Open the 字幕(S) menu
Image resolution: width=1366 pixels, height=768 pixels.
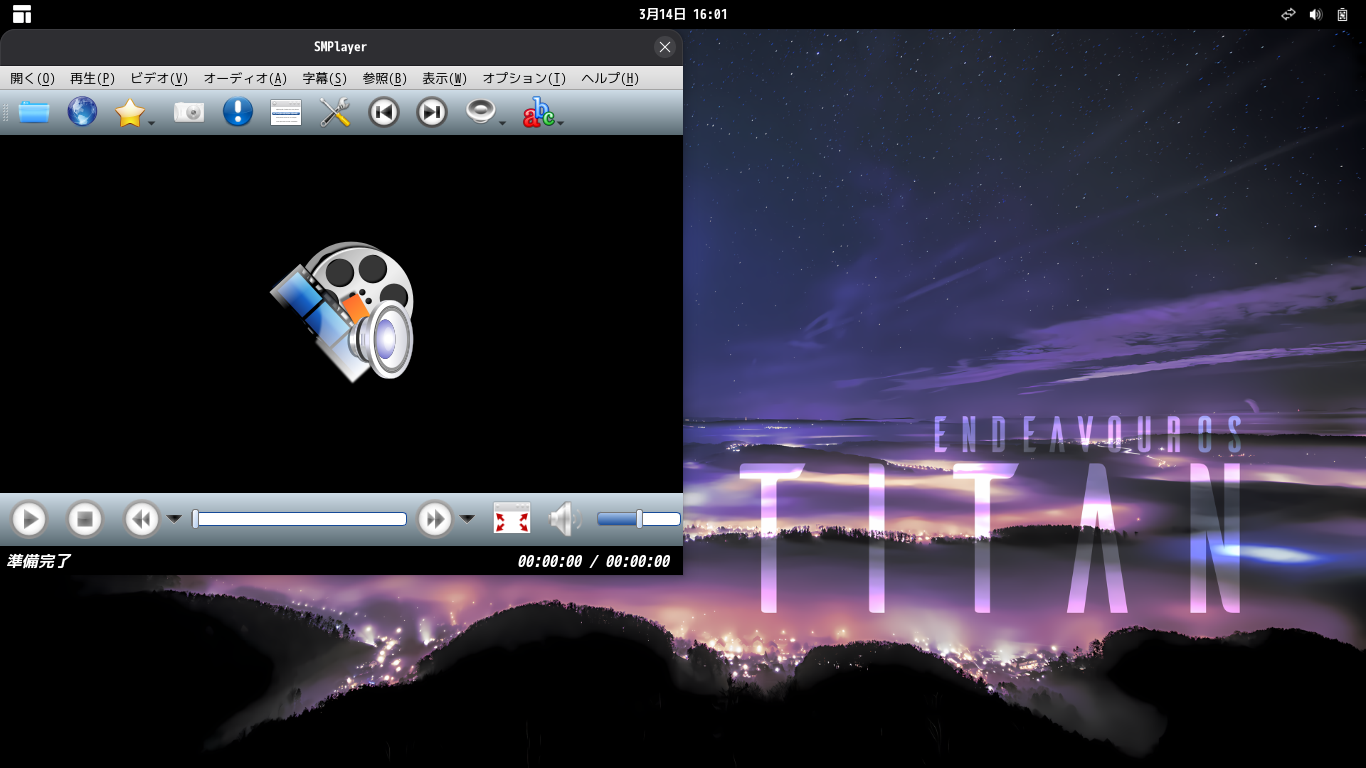pyautogui.click(x=325, y=79)
